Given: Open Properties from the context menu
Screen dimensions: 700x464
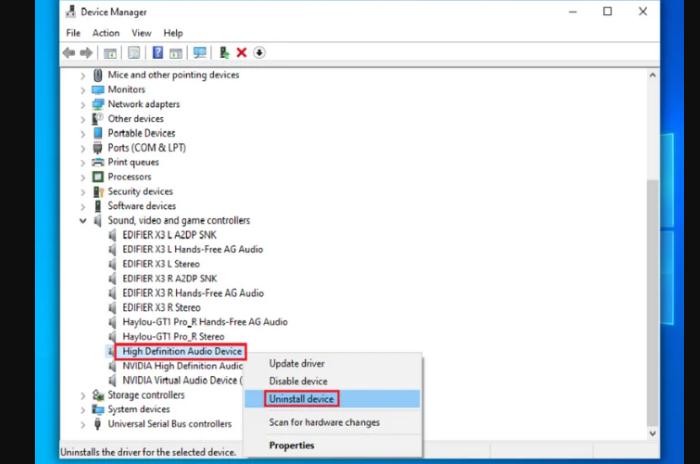Looking at the screenshot, I should click(x=292, y=445).
